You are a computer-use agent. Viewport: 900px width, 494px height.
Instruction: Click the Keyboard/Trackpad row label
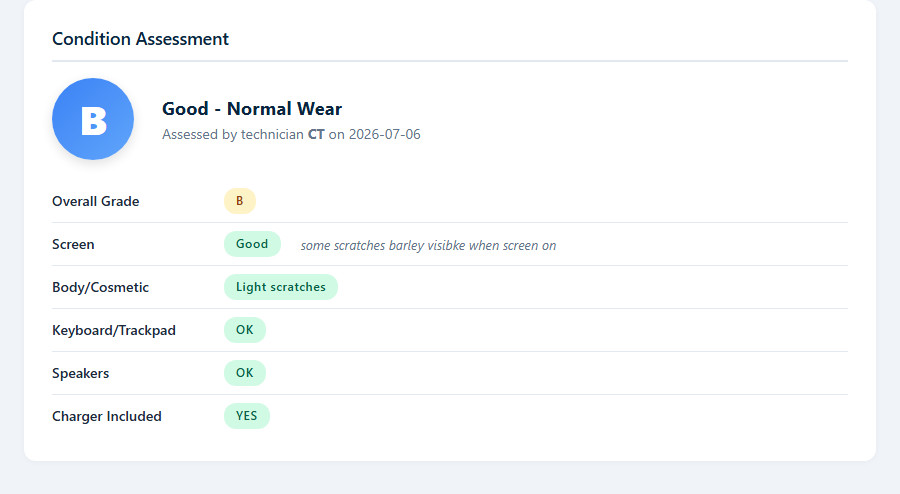click(x=114, y=330)
